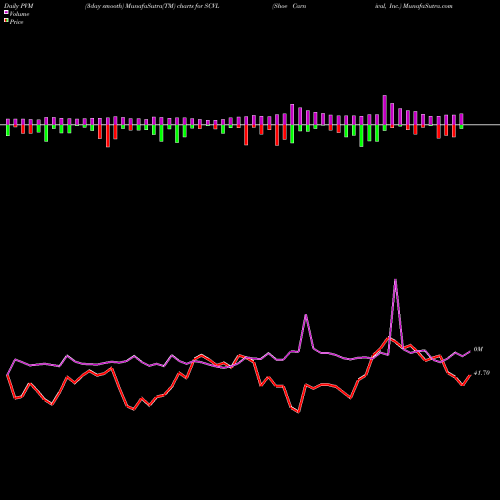Click the highest peak of the red price line

pyautogui.click(x=388, y=339)
